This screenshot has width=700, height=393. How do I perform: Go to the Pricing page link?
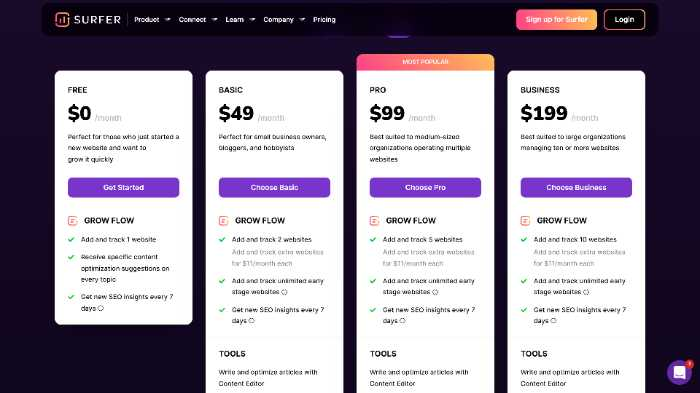coord(324,20)
